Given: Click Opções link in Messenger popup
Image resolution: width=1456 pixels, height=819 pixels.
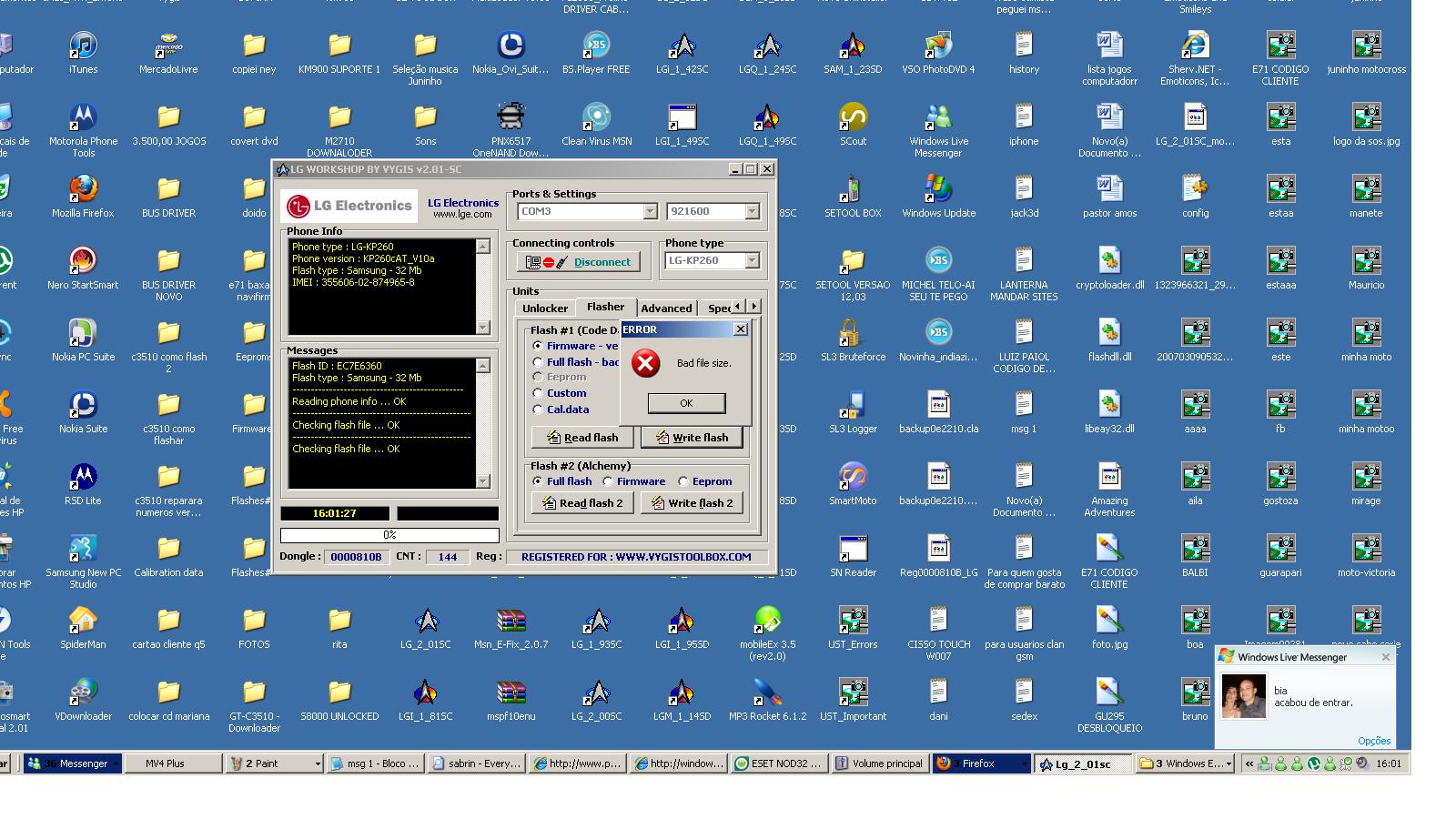Looking at the screenshot, I should (x=1374, y=741).
